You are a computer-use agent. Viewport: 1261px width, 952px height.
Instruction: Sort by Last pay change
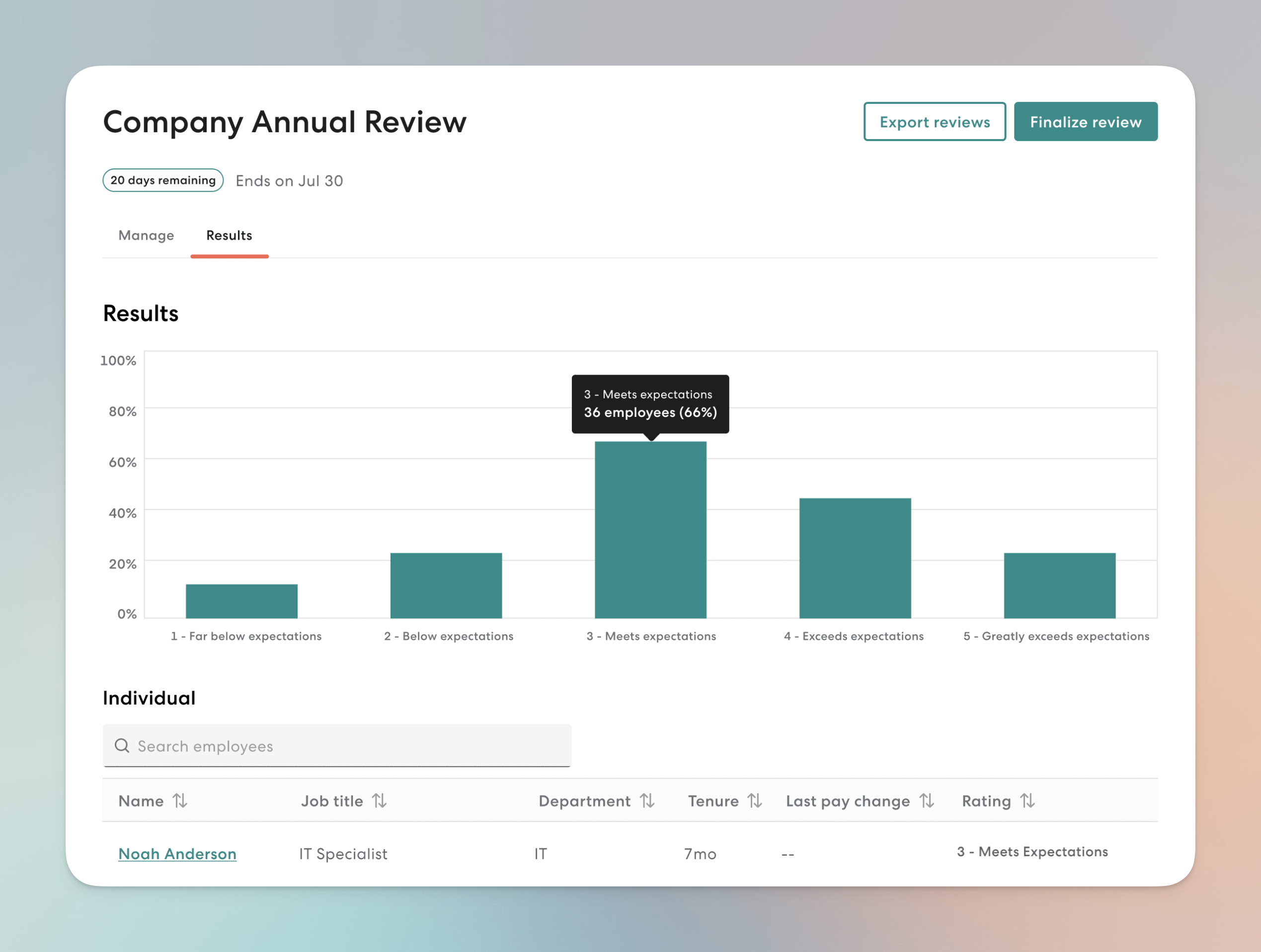pos(927,800)
